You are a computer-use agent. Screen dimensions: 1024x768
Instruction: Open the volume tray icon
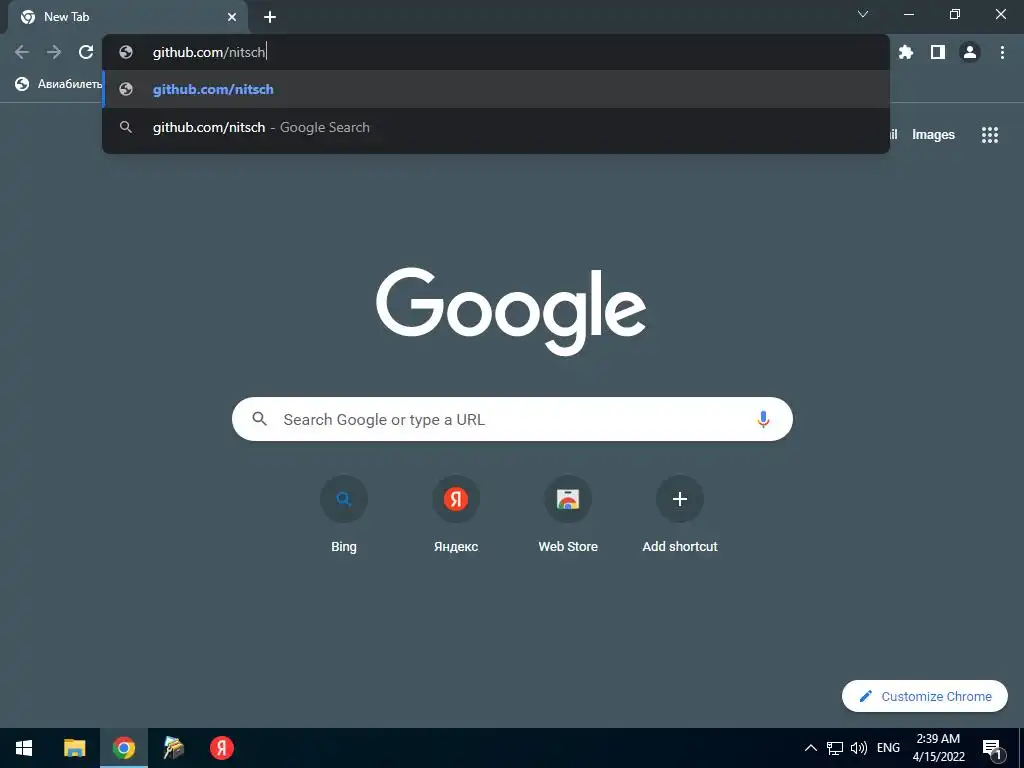coord(859,748)
